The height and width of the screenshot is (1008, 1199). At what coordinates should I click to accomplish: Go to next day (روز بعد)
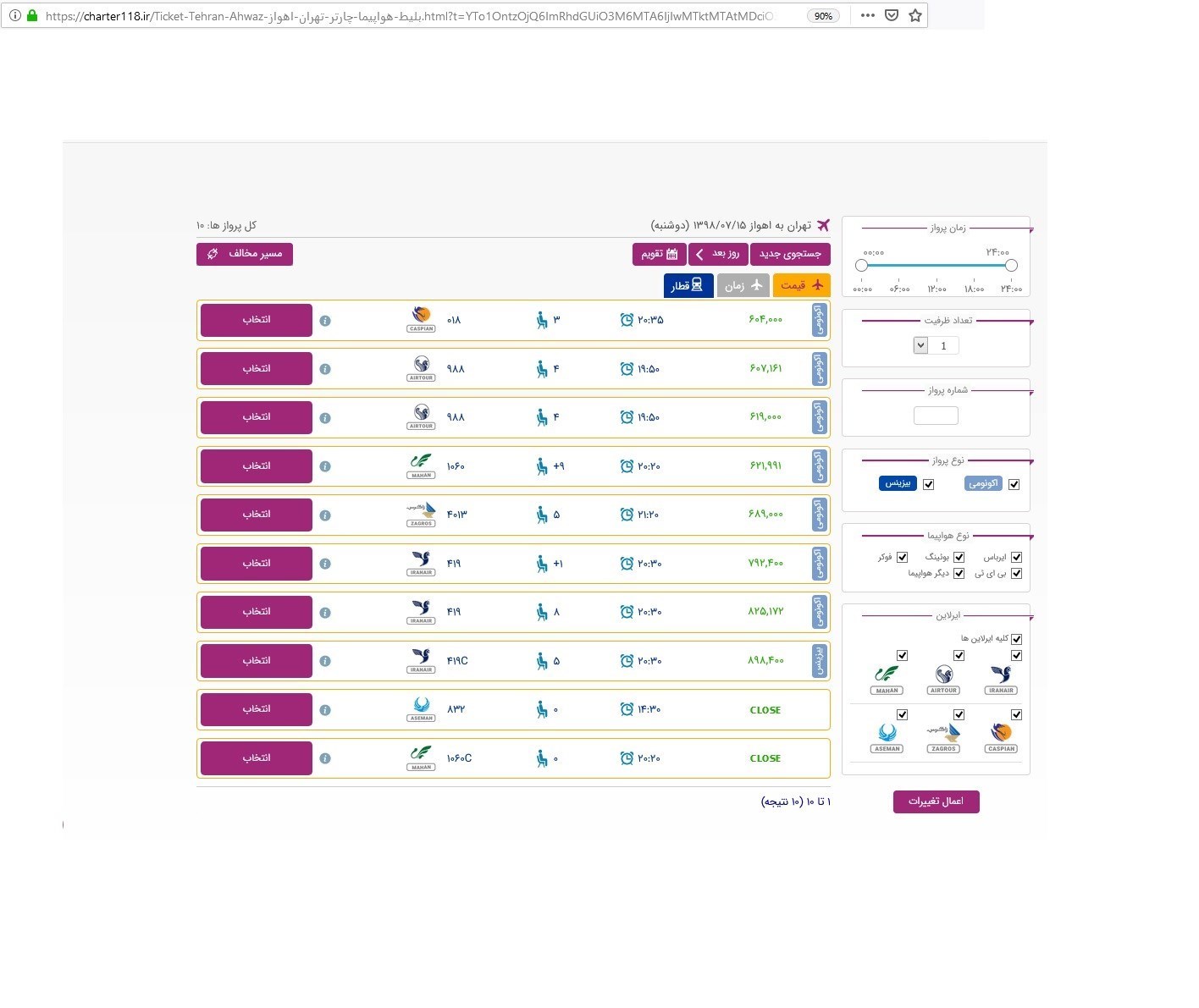[x=718, y=254]
